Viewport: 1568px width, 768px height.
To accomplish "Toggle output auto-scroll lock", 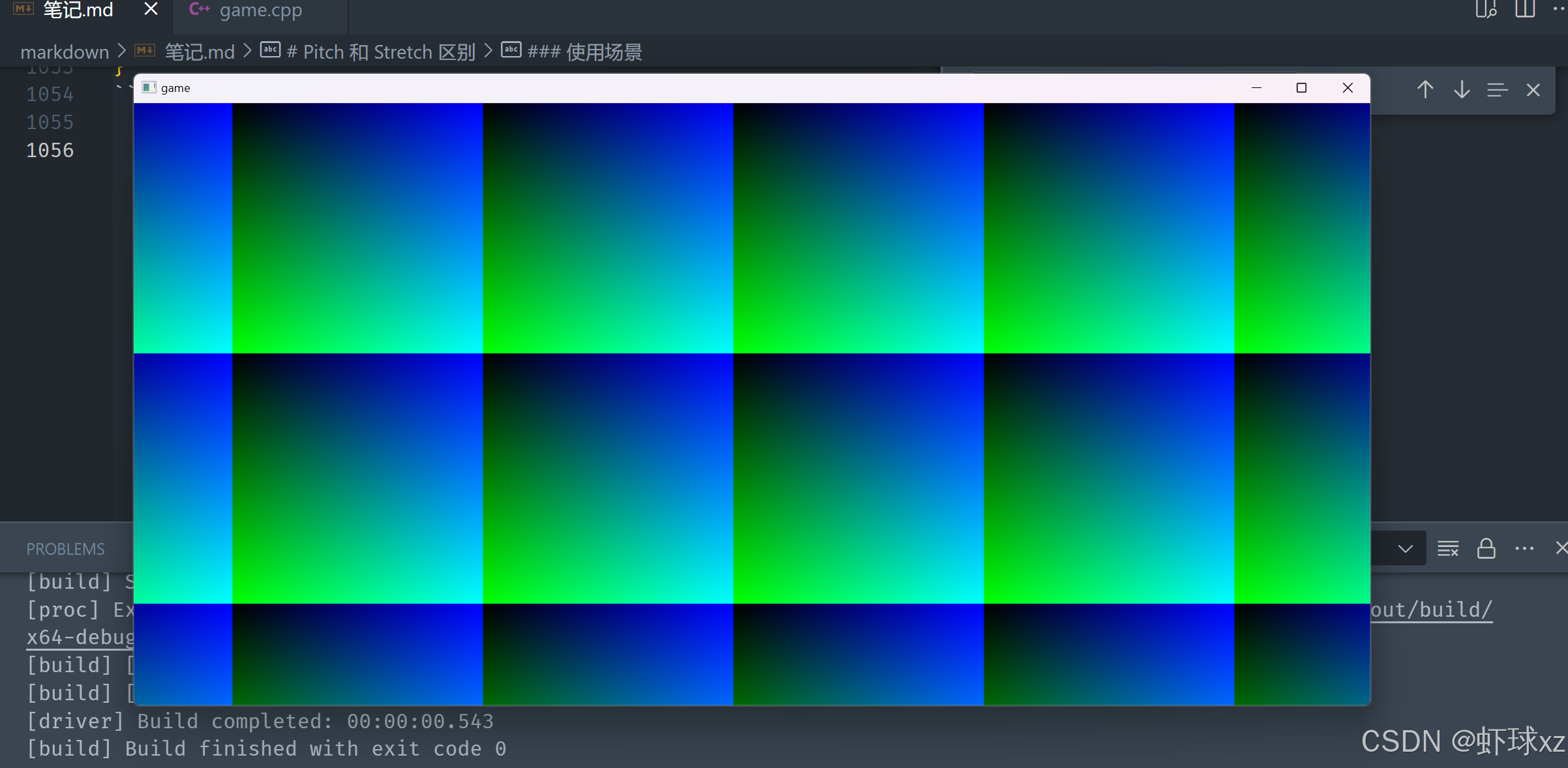I will 1486,549.
